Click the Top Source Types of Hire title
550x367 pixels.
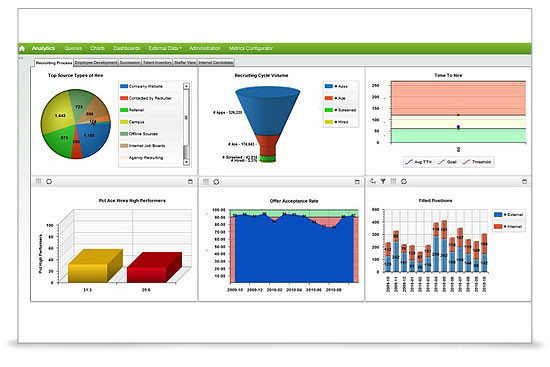[x=75, y=75]
